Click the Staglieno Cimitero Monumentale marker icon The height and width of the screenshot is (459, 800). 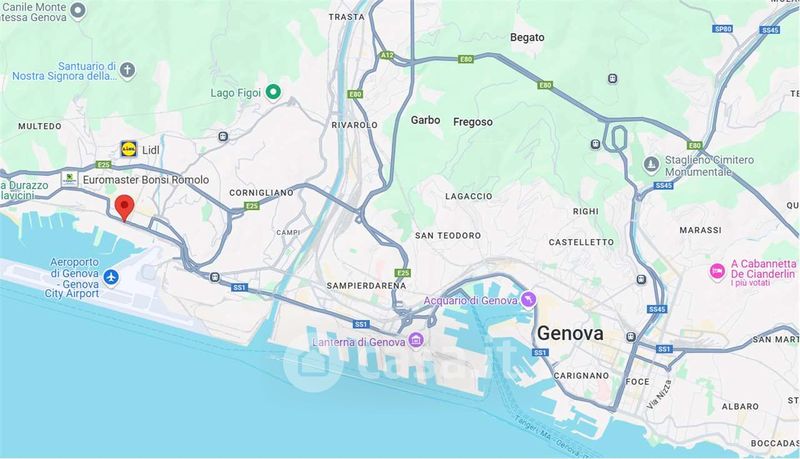tap(651, 165)
